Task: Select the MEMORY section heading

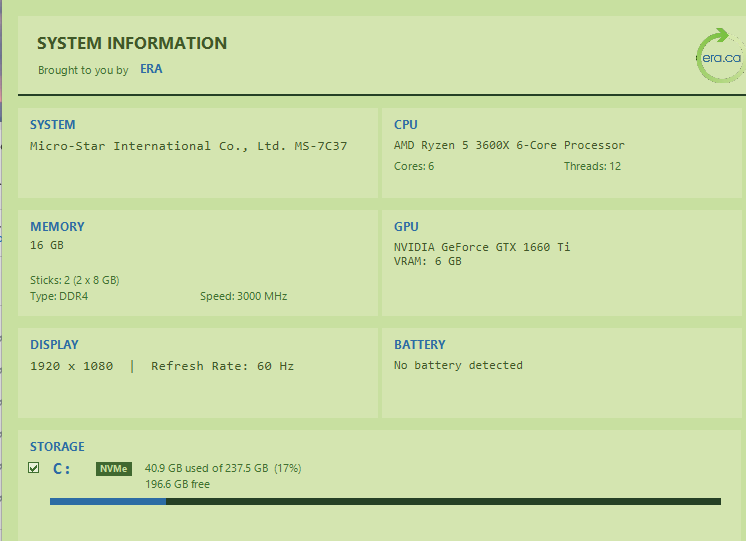Action: tap(58, 226)
